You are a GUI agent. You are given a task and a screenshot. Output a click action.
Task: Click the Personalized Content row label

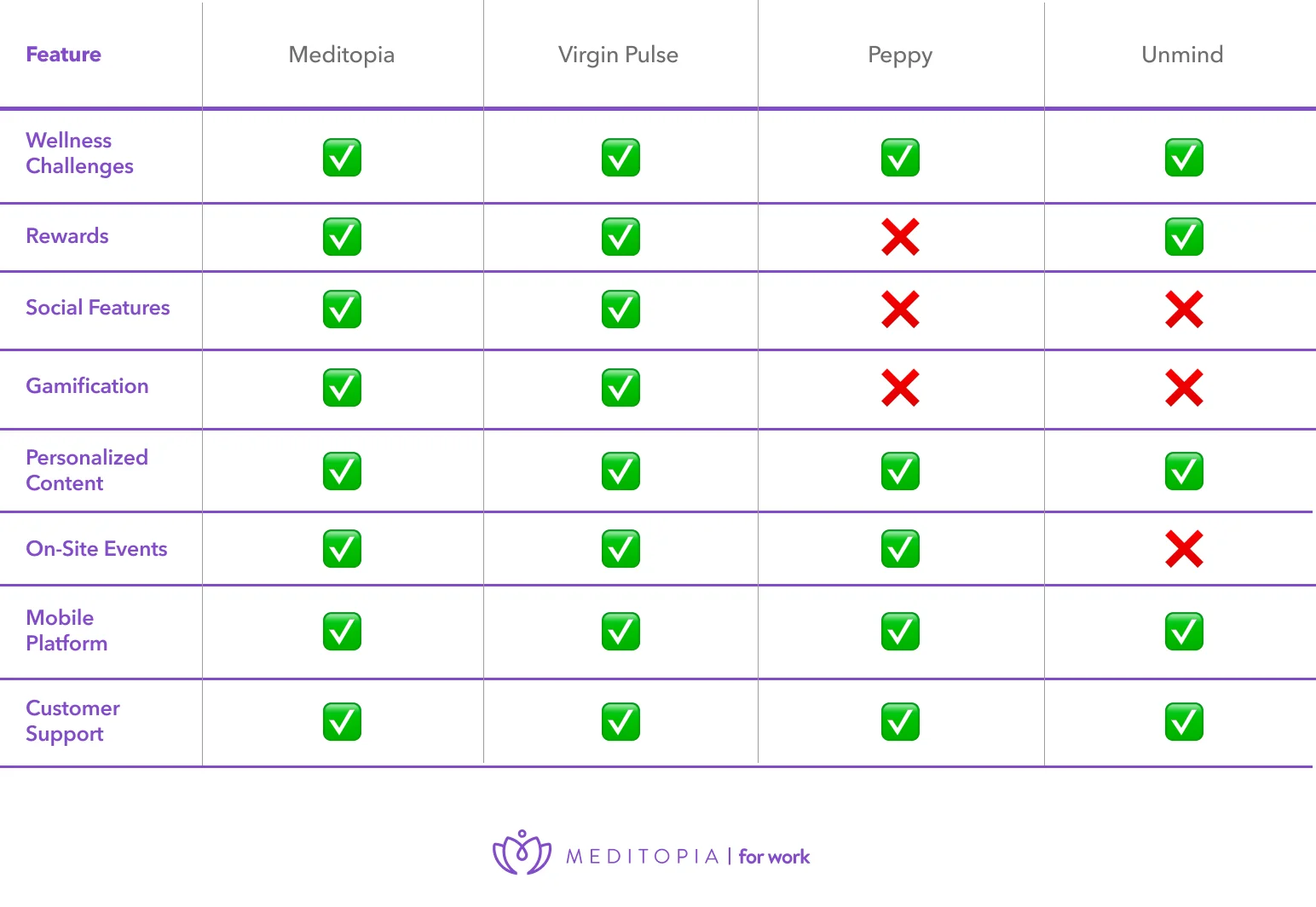(x=87, y=470)
